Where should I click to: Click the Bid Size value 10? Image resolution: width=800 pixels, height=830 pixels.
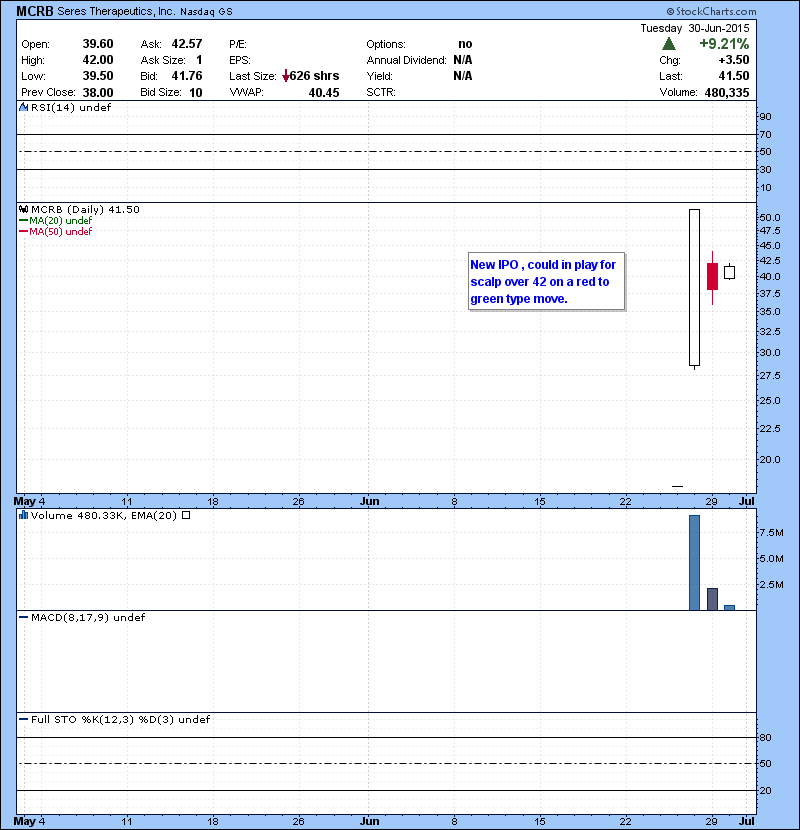point(196,93)
